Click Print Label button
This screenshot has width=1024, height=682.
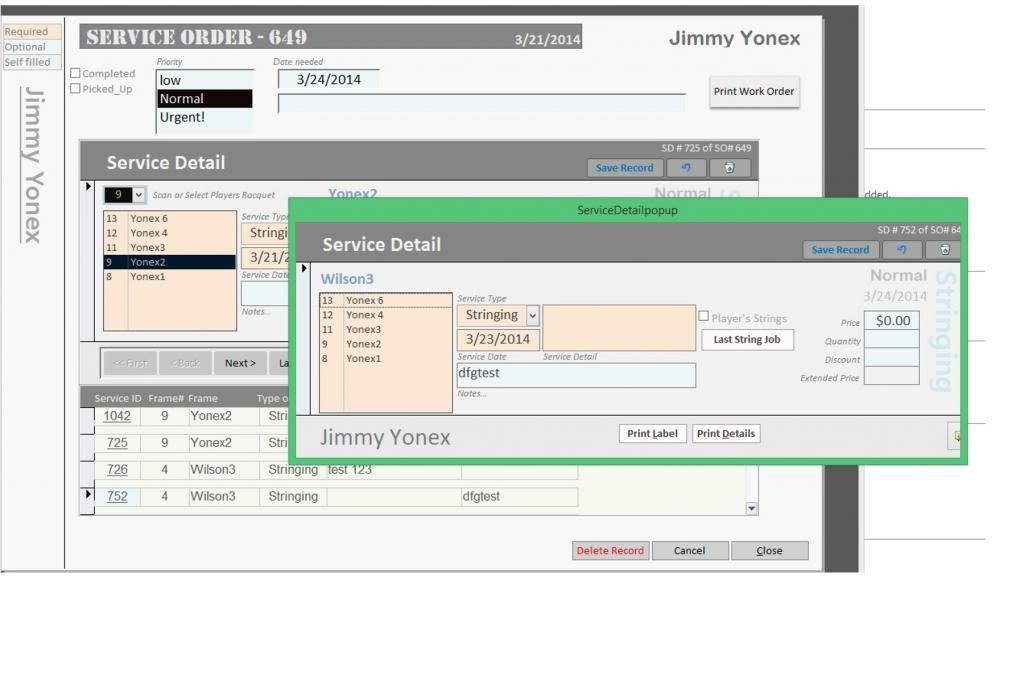click(652, 433)
